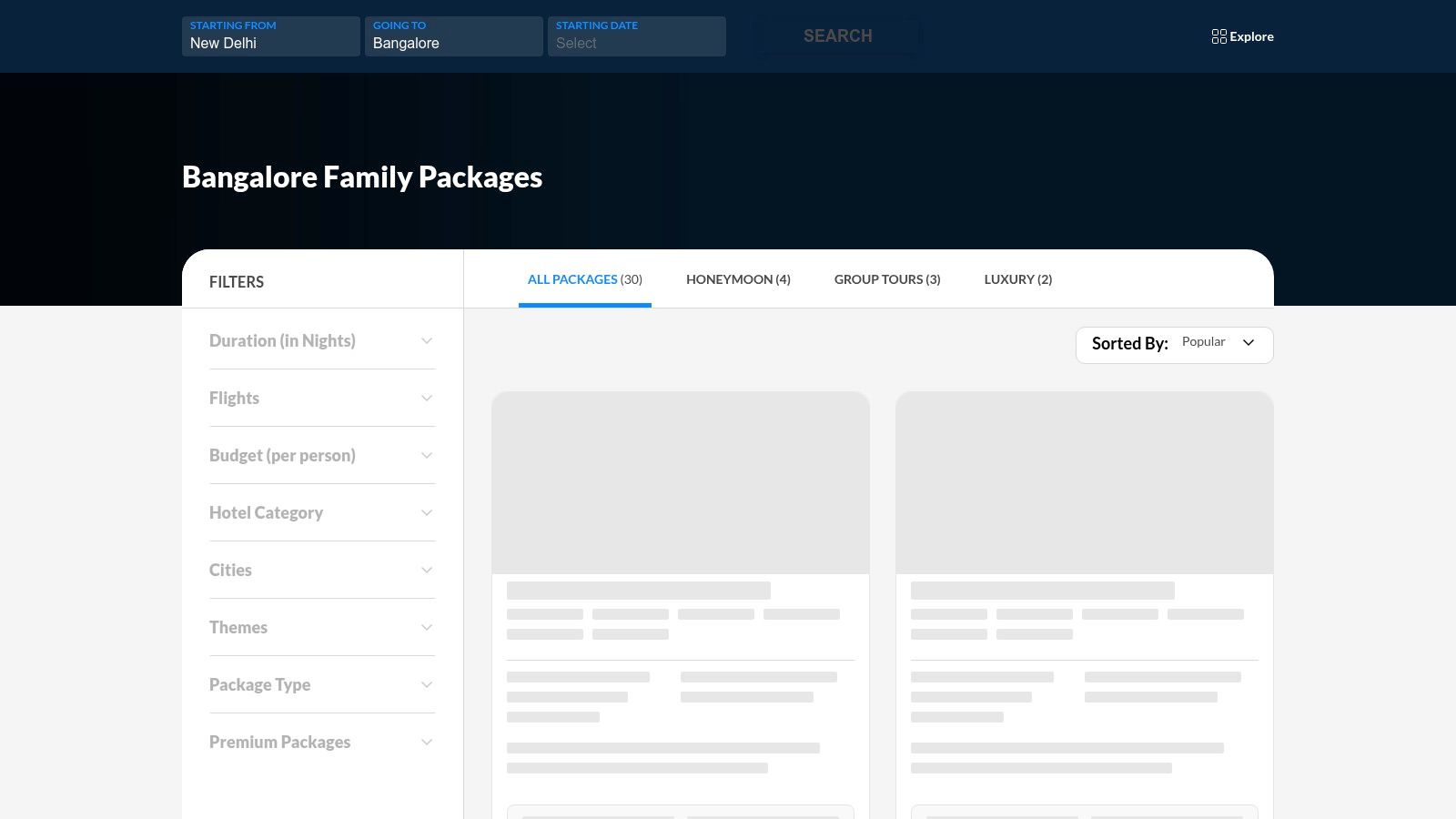Click the Explore grid icon

[x=1219, y=36]
